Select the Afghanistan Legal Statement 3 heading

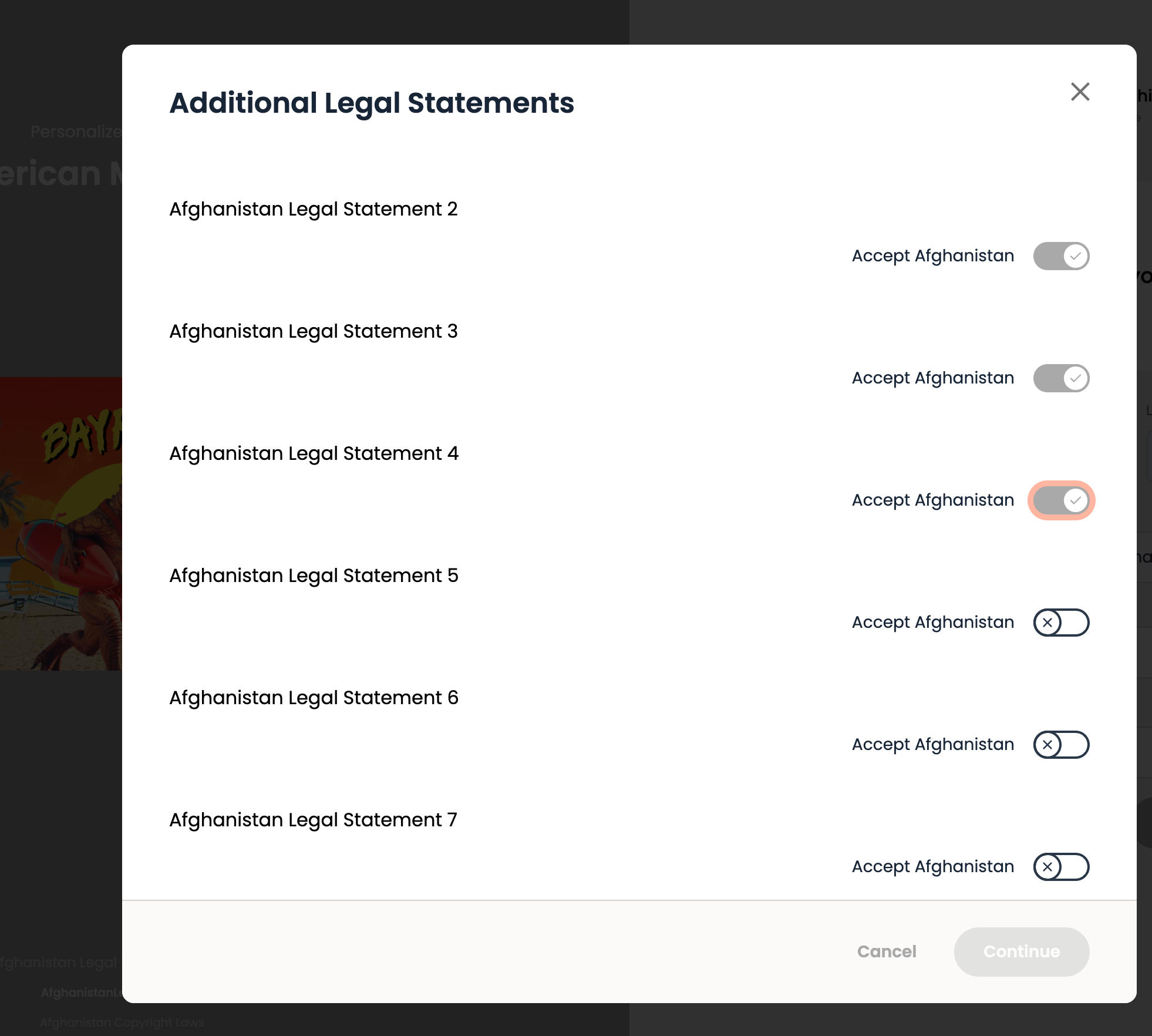coord(314,331)
